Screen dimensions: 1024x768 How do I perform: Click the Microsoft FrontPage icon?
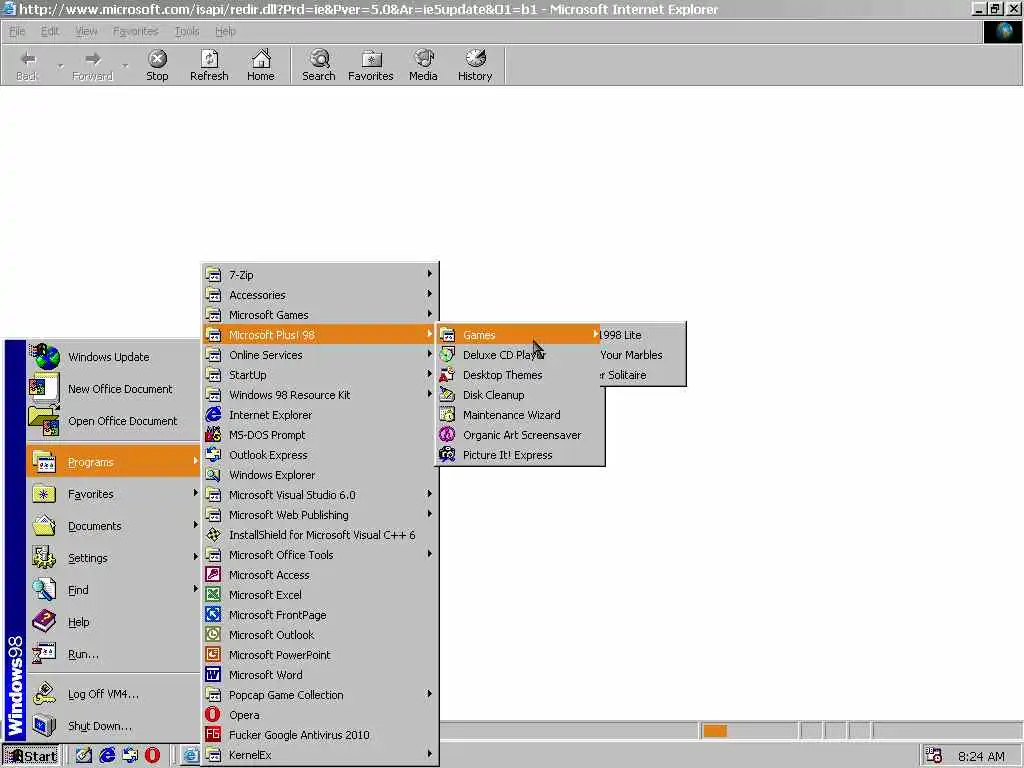(x=213, y=615)
